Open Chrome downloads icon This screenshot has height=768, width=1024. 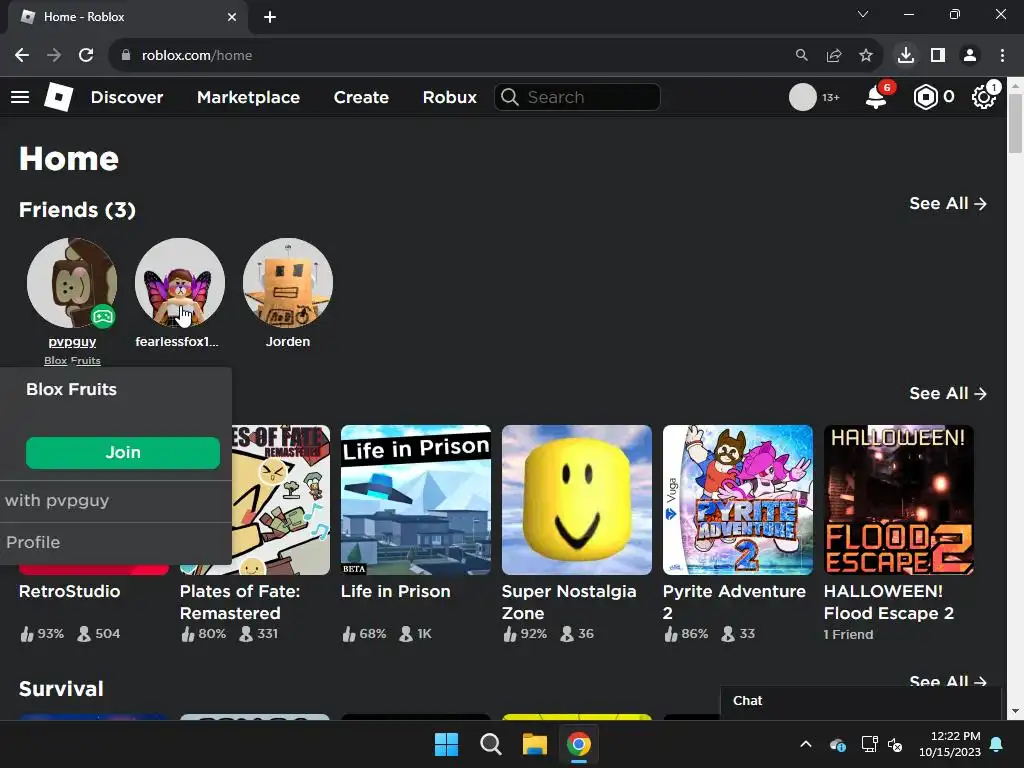[x=906, y=56]
